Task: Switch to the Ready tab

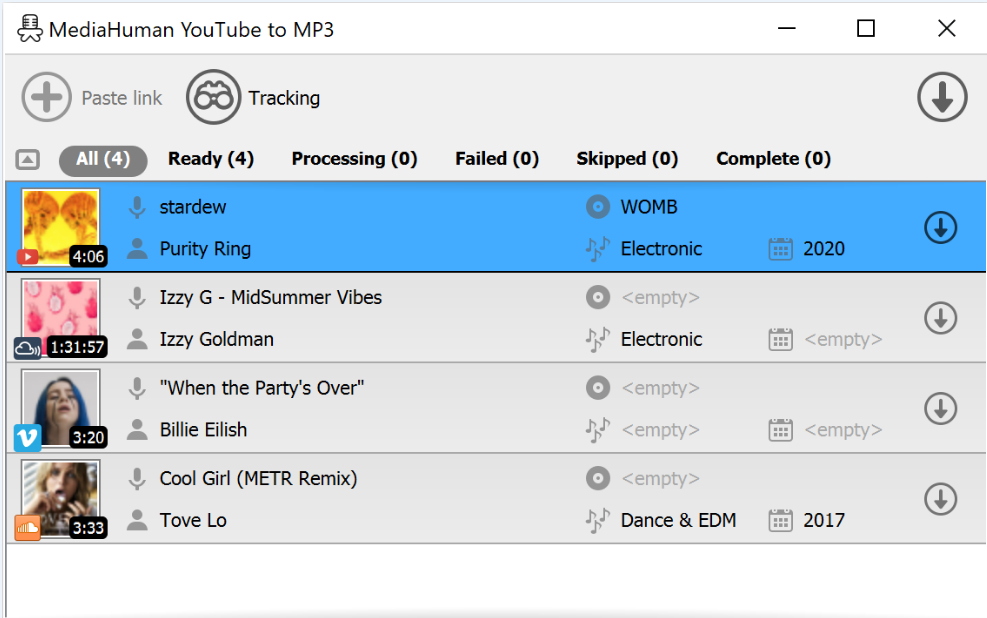Action: tap(210, 159)
